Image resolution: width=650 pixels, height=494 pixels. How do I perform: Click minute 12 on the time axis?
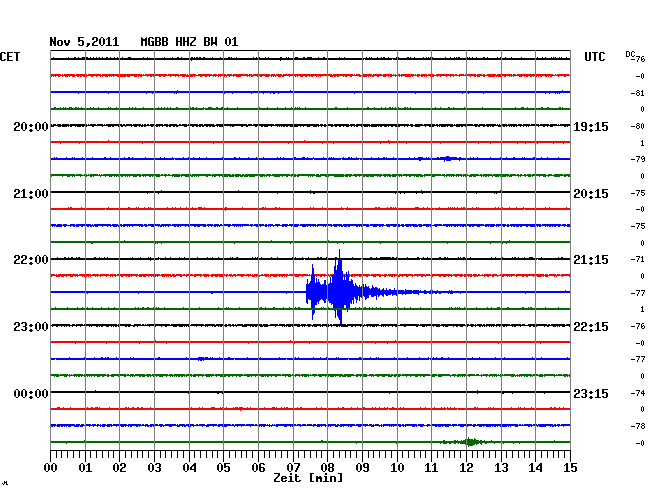466,467
